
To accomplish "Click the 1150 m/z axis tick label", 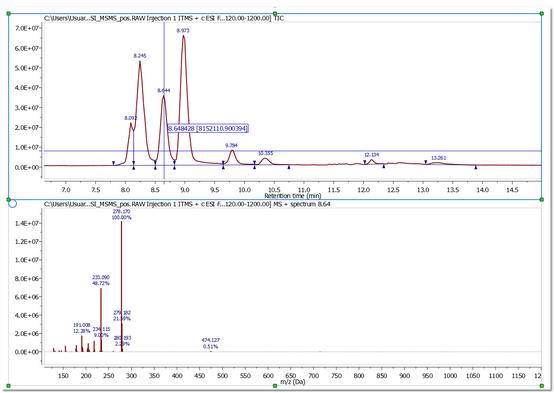I will (x=518, y=376).
